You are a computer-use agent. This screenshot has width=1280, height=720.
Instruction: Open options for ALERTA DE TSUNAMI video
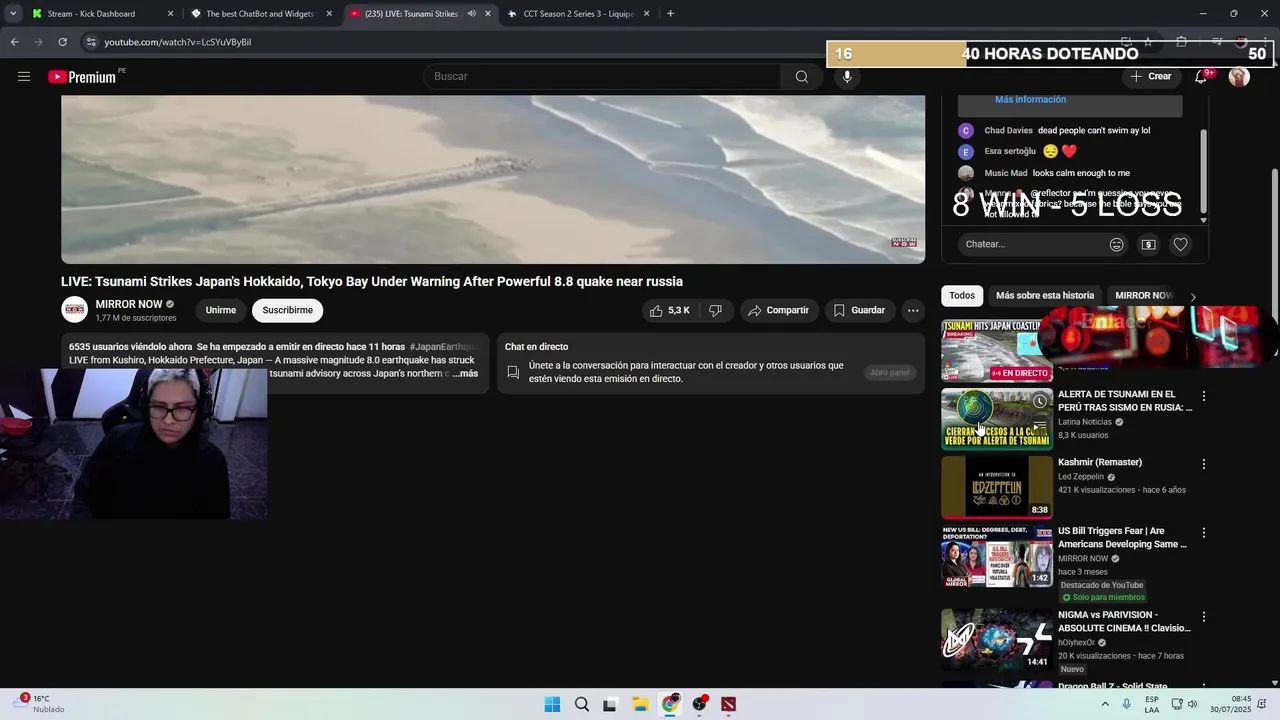(x=1204, y=396)
